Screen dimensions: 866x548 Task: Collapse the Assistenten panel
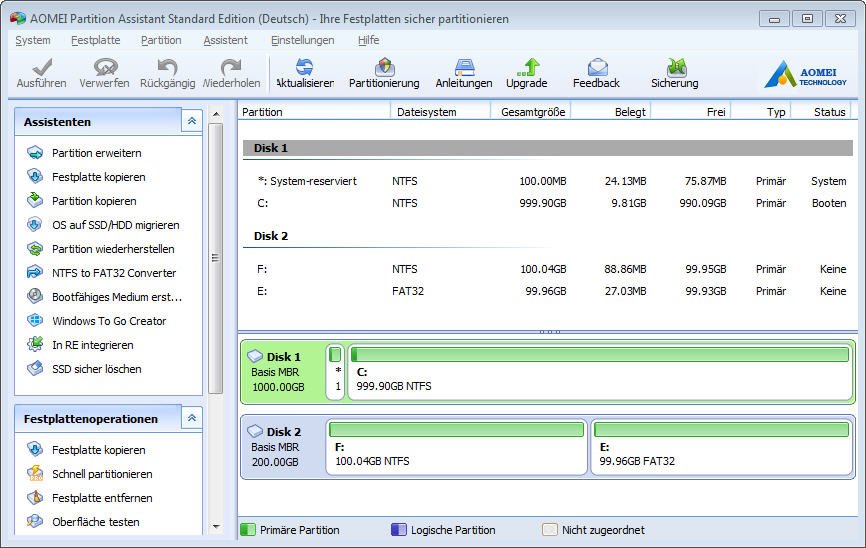[192, 121]
